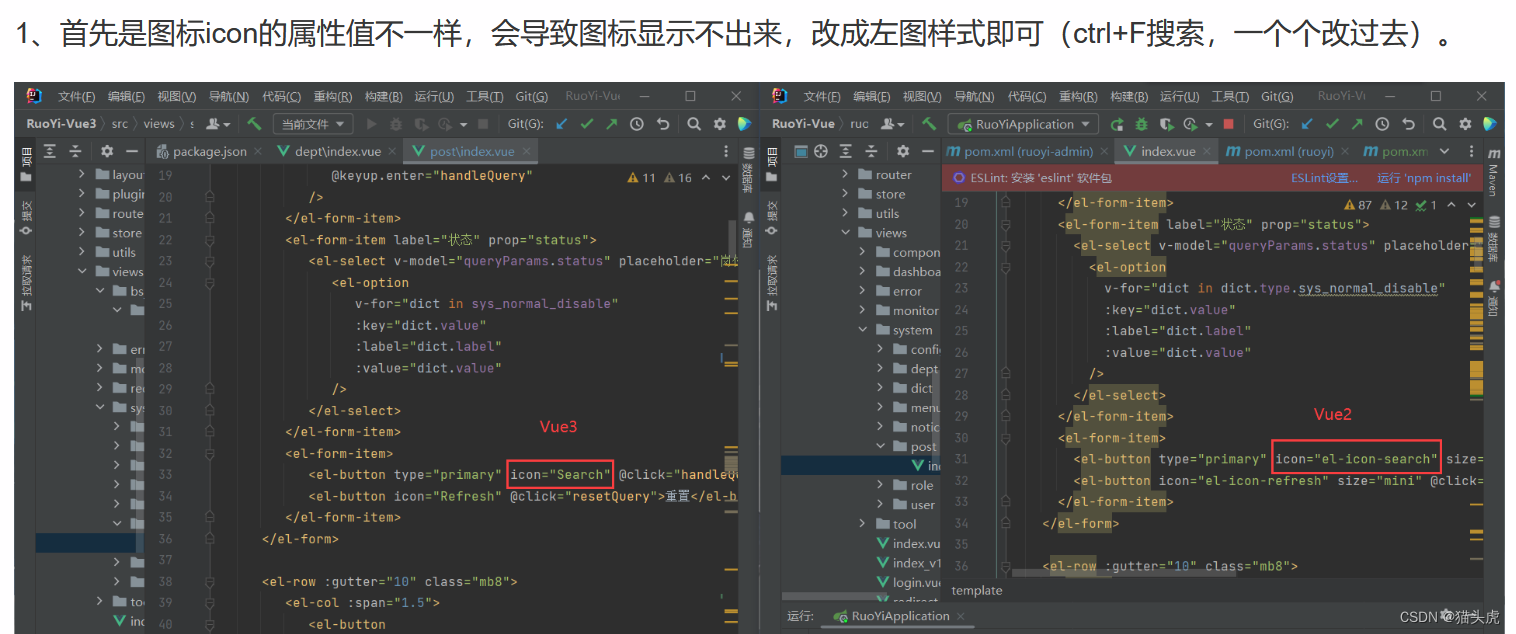Expand all in RuoYi-Vue3 project panel
Viewport: 1516px width, 634px height.
click(x=51, y=151)
